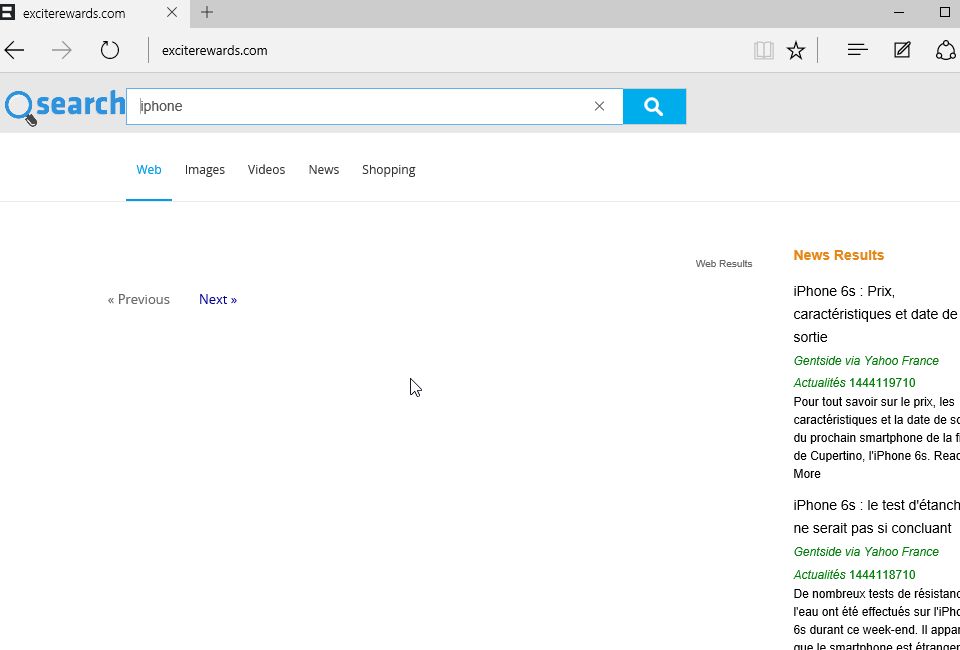Add page to favorites with star
This screenshot has width=960, height=650.
coord(796,50)
